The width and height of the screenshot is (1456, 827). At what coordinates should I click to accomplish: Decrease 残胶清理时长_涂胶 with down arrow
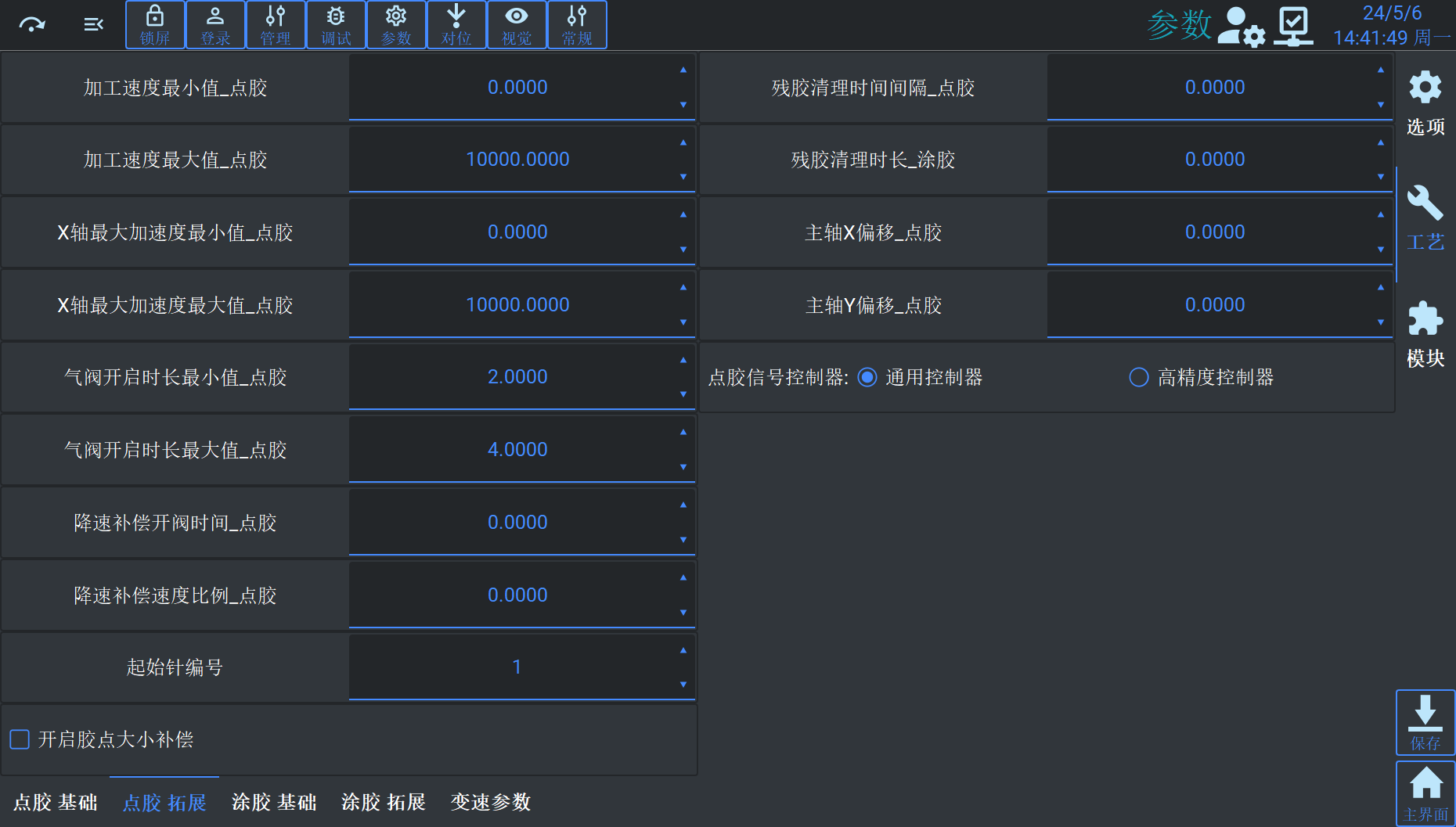point(1381,177)
